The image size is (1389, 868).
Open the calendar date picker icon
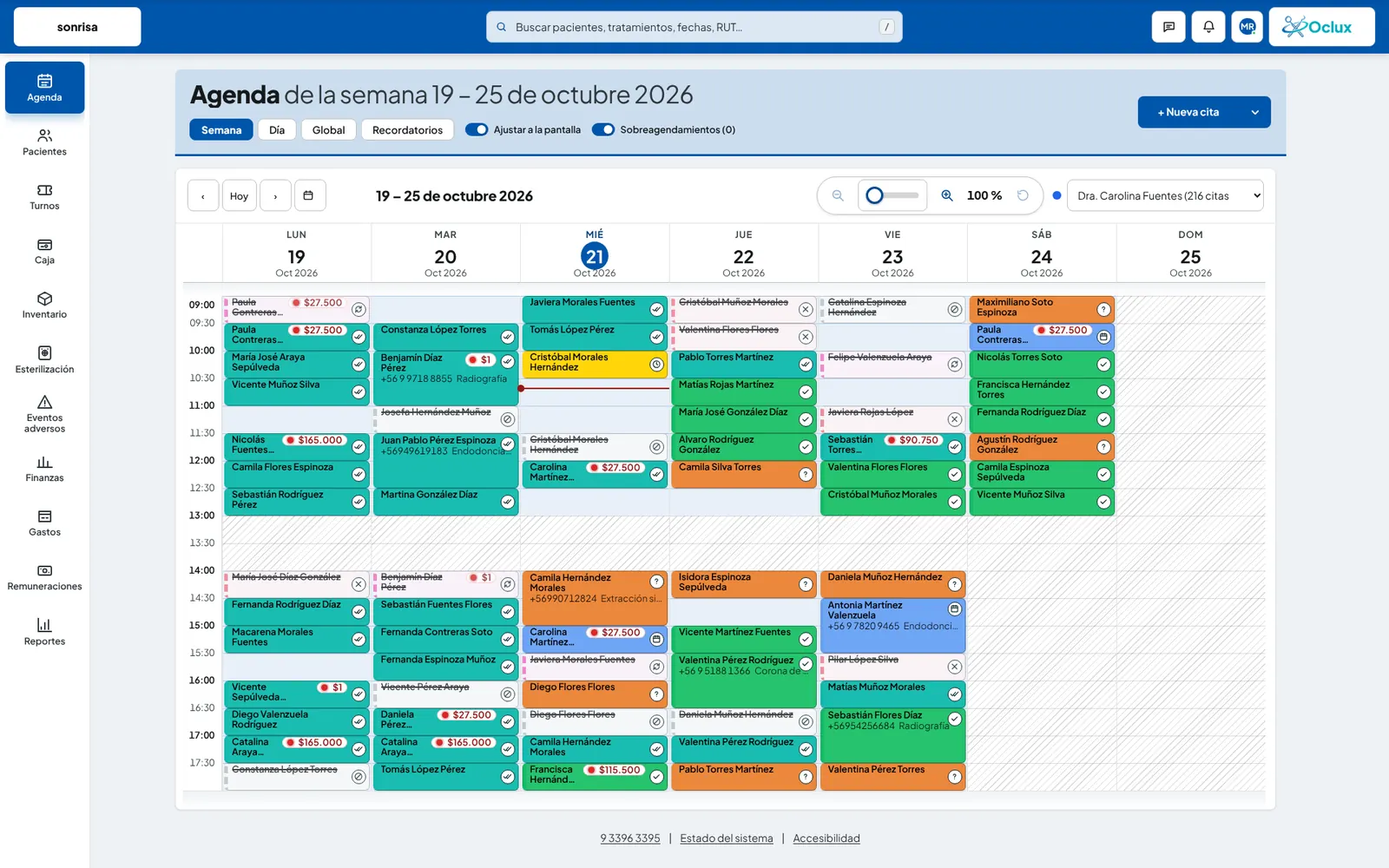click(x=308, y=196)
